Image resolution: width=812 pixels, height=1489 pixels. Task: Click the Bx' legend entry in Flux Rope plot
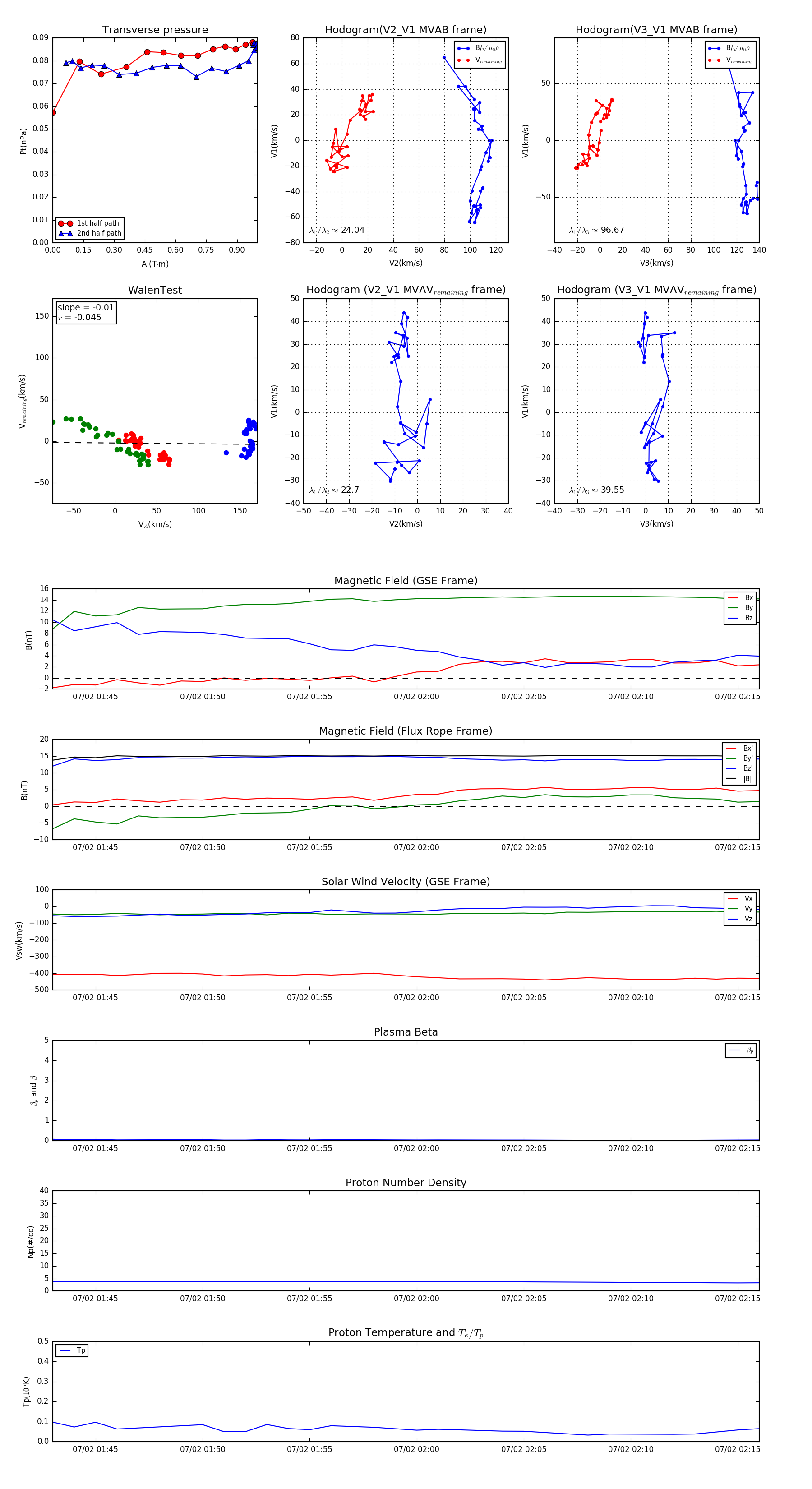740,749
